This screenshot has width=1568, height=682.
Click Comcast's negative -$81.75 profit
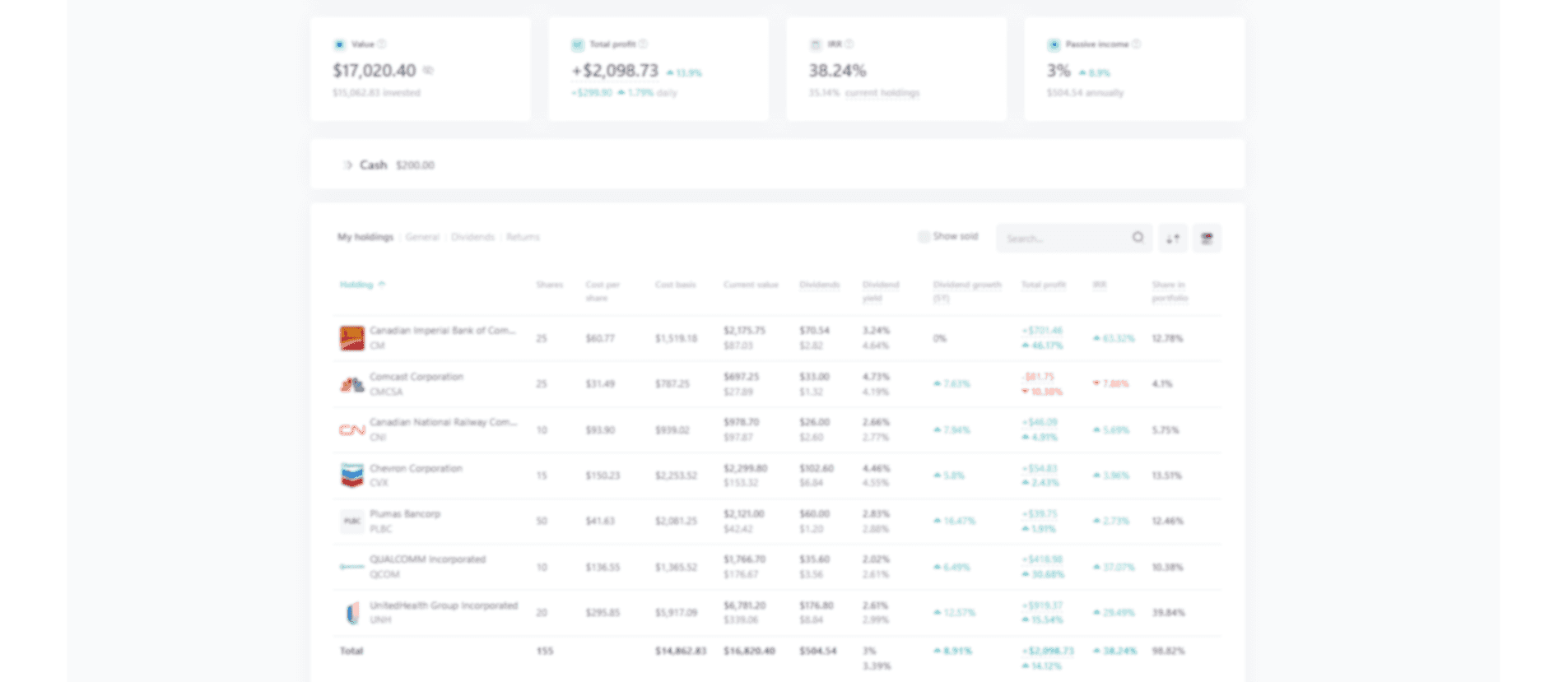pos(1038,377)
